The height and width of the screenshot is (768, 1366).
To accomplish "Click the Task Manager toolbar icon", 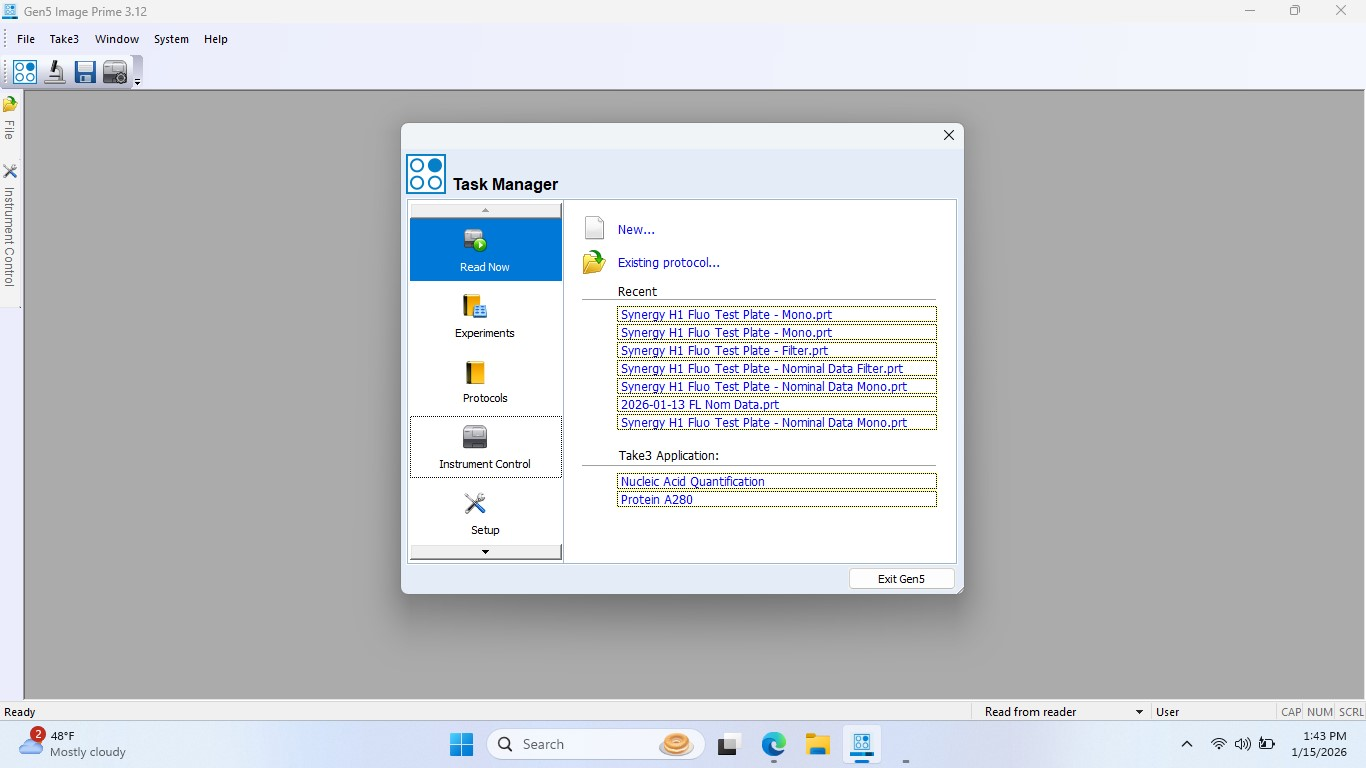I will click(x=25, y=72).
